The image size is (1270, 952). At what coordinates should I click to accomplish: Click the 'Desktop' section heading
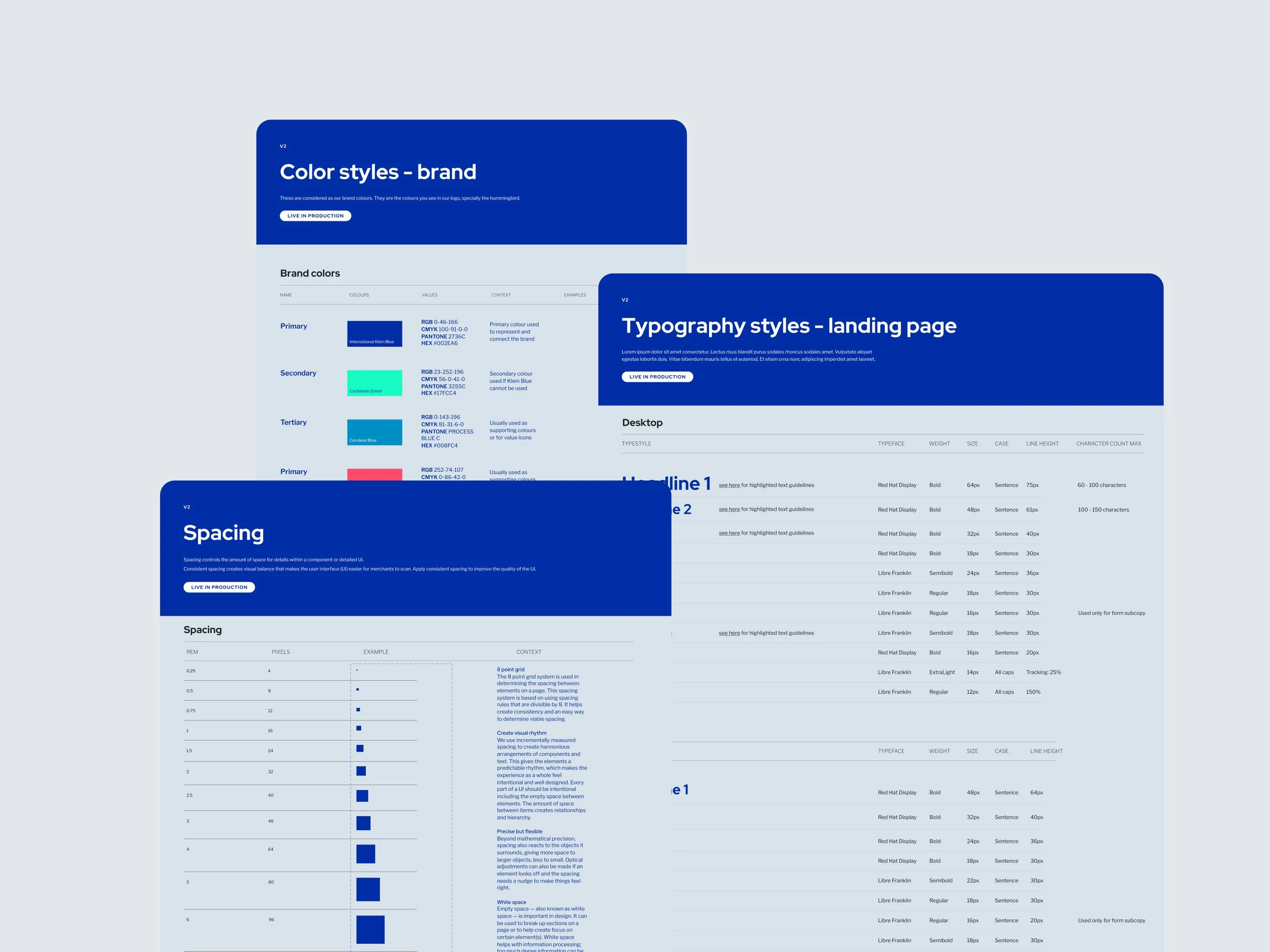tap(642, 422)
